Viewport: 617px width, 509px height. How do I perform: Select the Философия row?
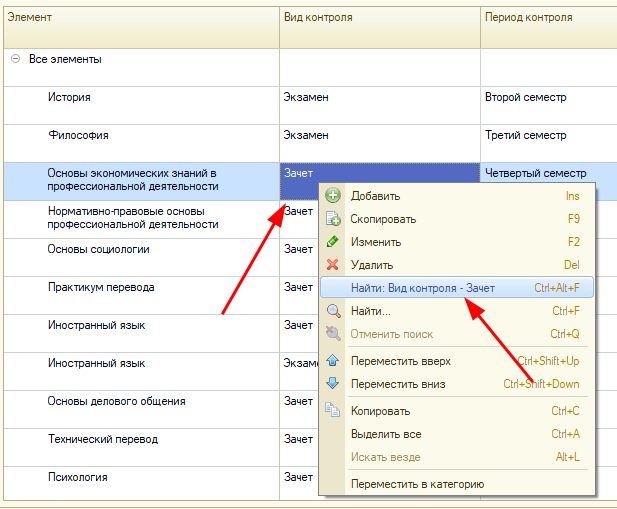coord(78,135)
